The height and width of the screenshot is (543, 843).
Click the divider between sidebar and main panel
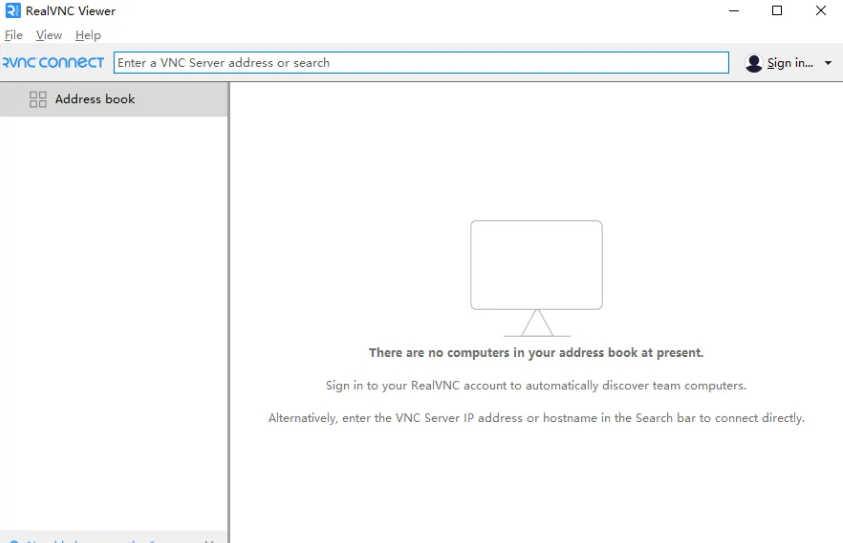pos(229,300)
